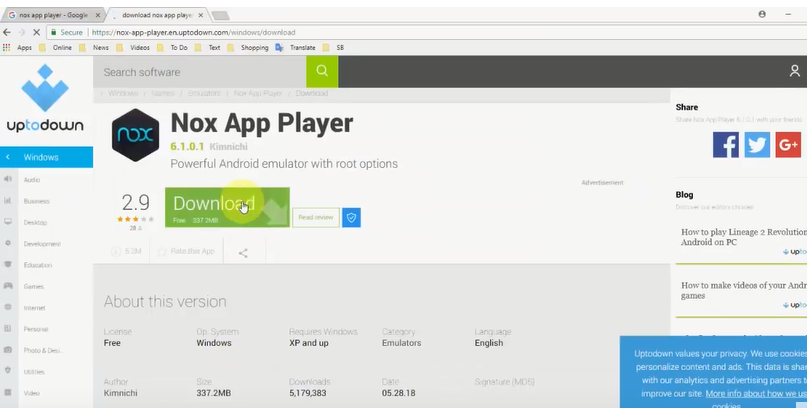Click the Read review button
The image size is (807, 408).
point(316,218)
